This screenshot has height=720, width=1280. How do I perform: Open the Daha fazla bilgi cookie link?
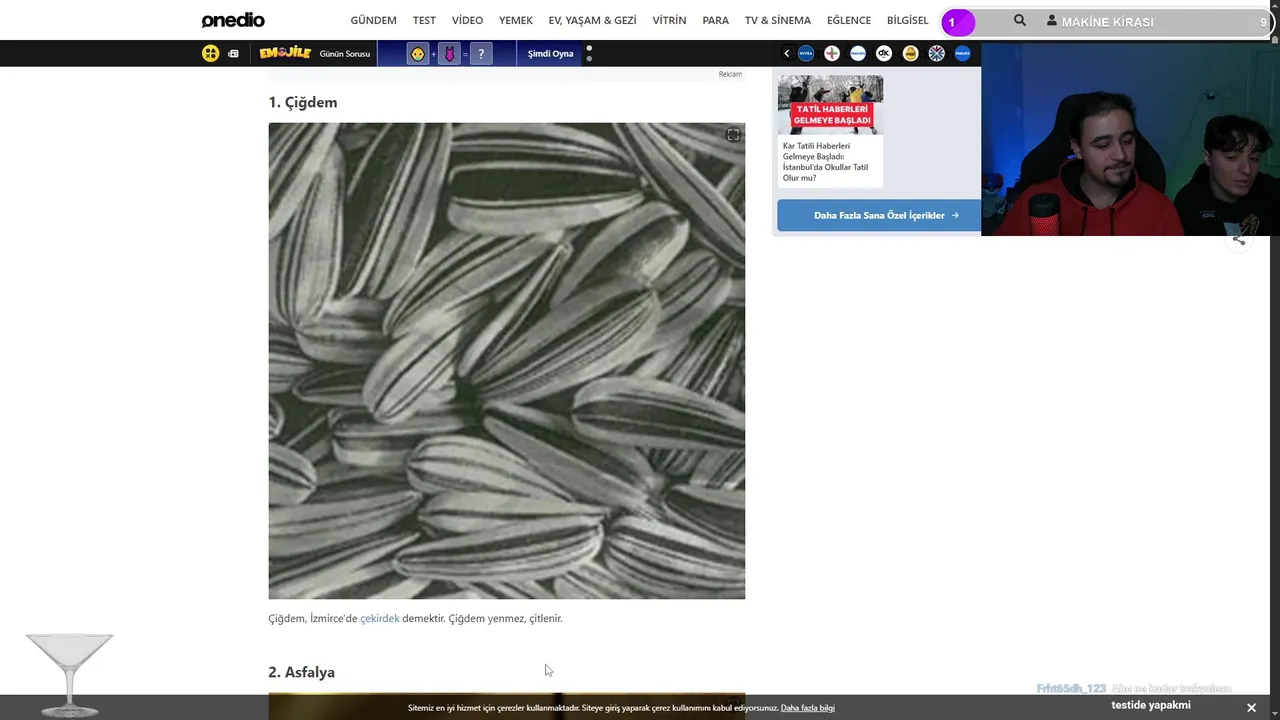(x=808, y=708)
